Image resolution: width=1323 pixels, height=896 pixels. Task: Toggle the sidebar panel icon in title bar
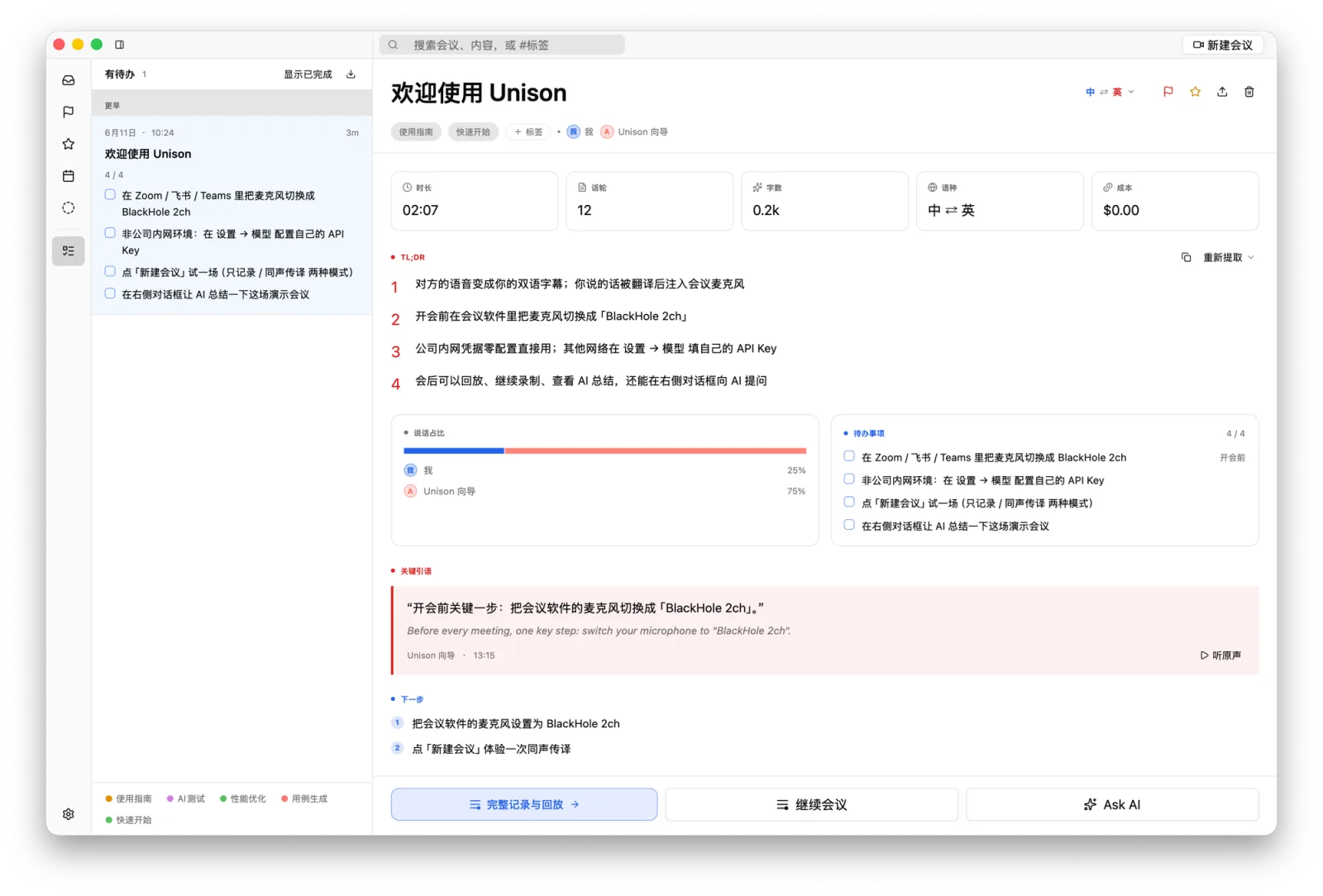pyautogui.click(x=119, y=45)
